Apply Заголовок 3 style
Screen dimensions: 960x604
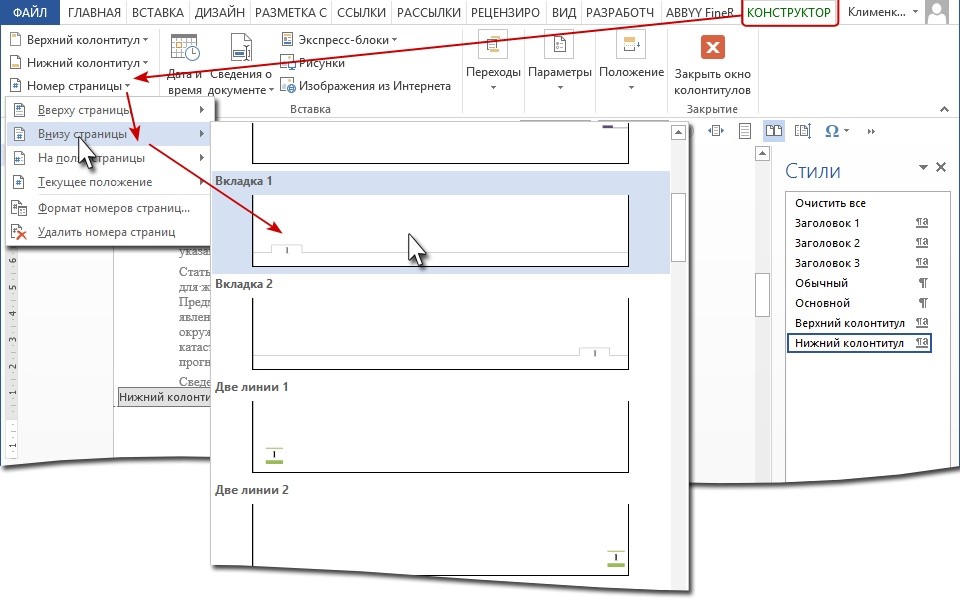click(x=860, y=263)
